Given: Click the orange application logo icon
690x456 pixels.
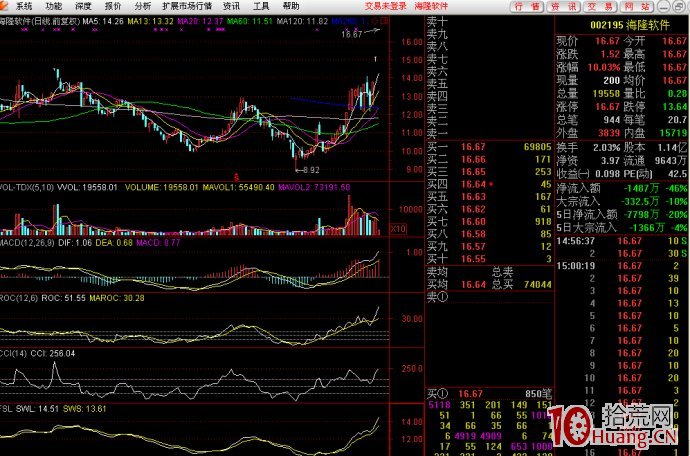Looking at the screenshot, I should [x=4, y=5].
